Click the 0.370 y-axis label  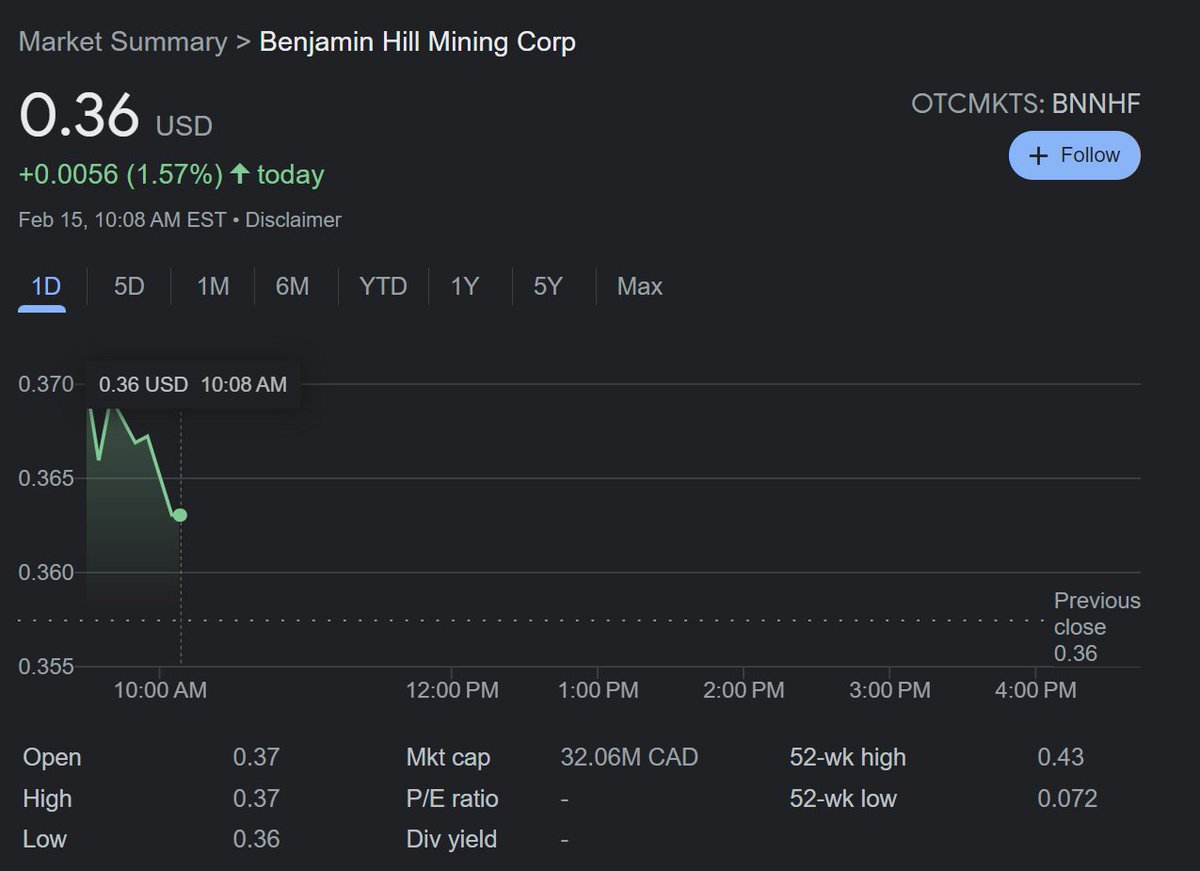[x=46, y=384]
